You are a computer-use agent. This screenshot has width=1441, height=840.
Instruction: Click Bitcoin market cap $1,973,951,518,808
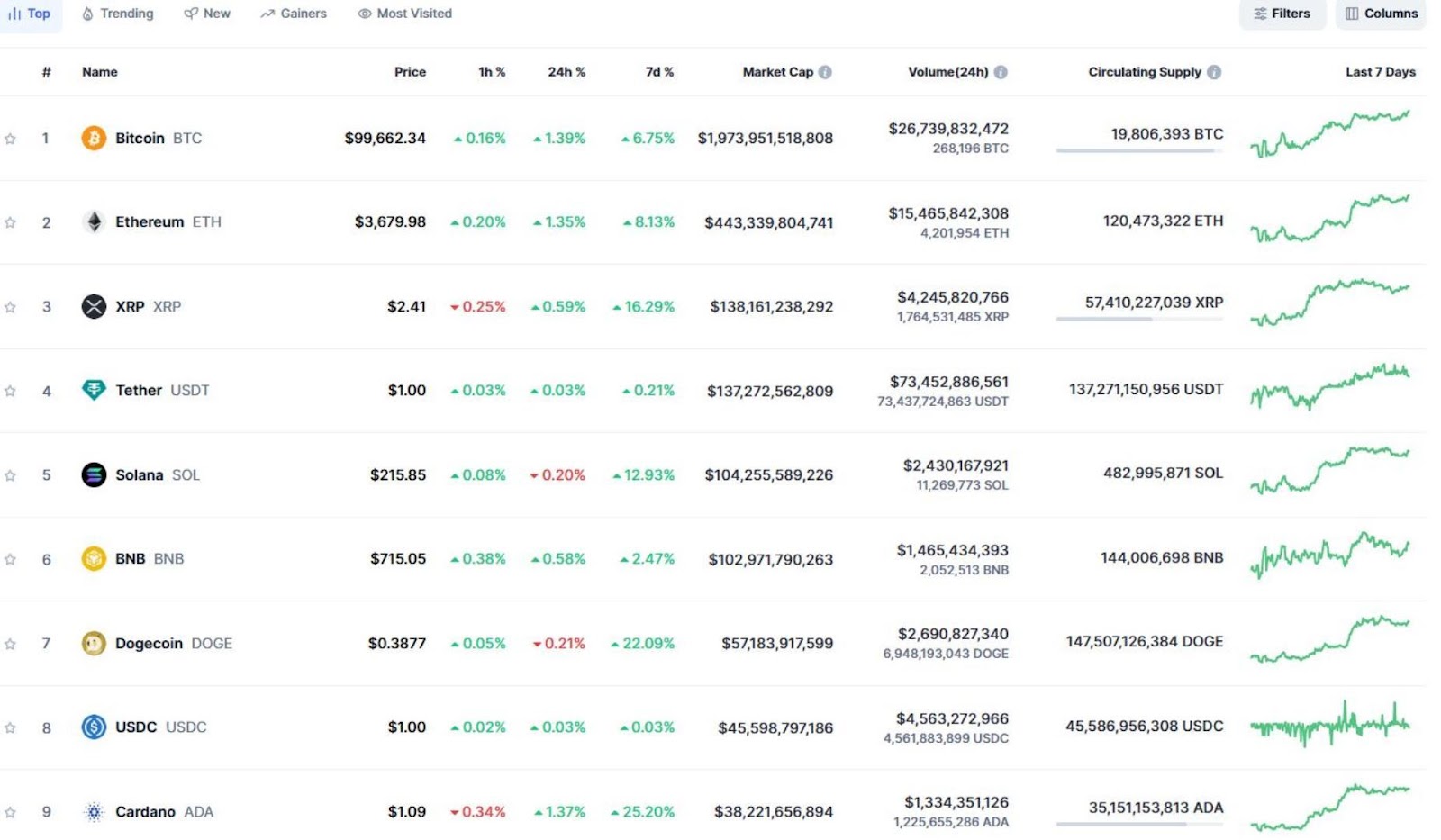tap(766, 139)
